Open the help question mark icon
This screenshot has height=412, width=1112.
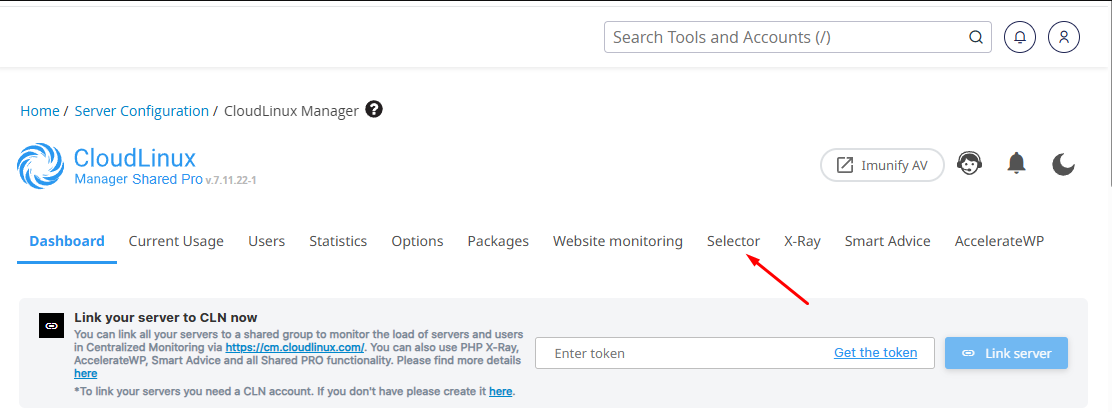coord(374,110)
